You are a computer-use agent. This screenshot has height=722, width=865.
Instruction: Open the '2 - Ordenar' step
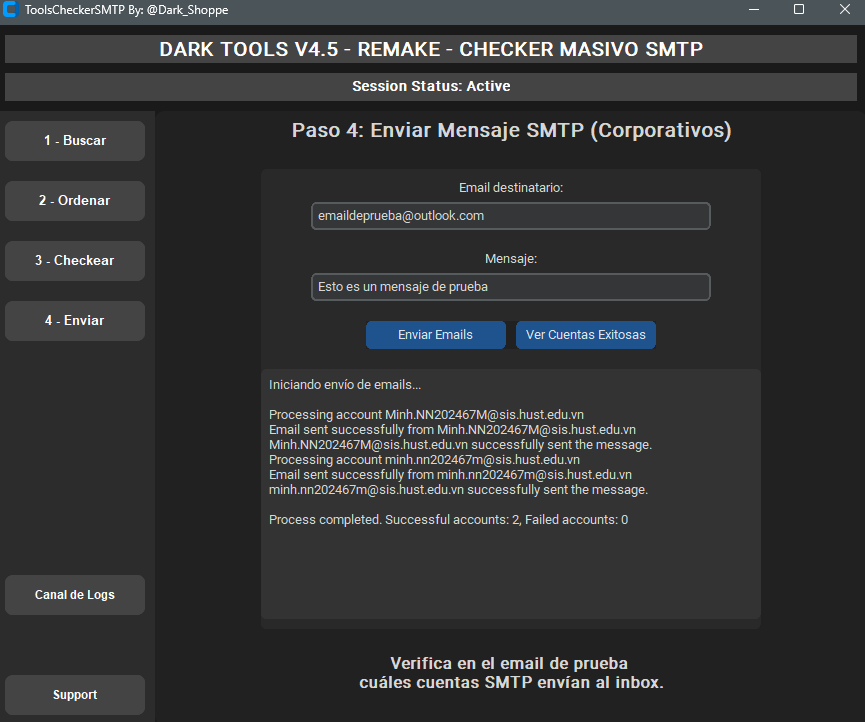pos(74,200)
